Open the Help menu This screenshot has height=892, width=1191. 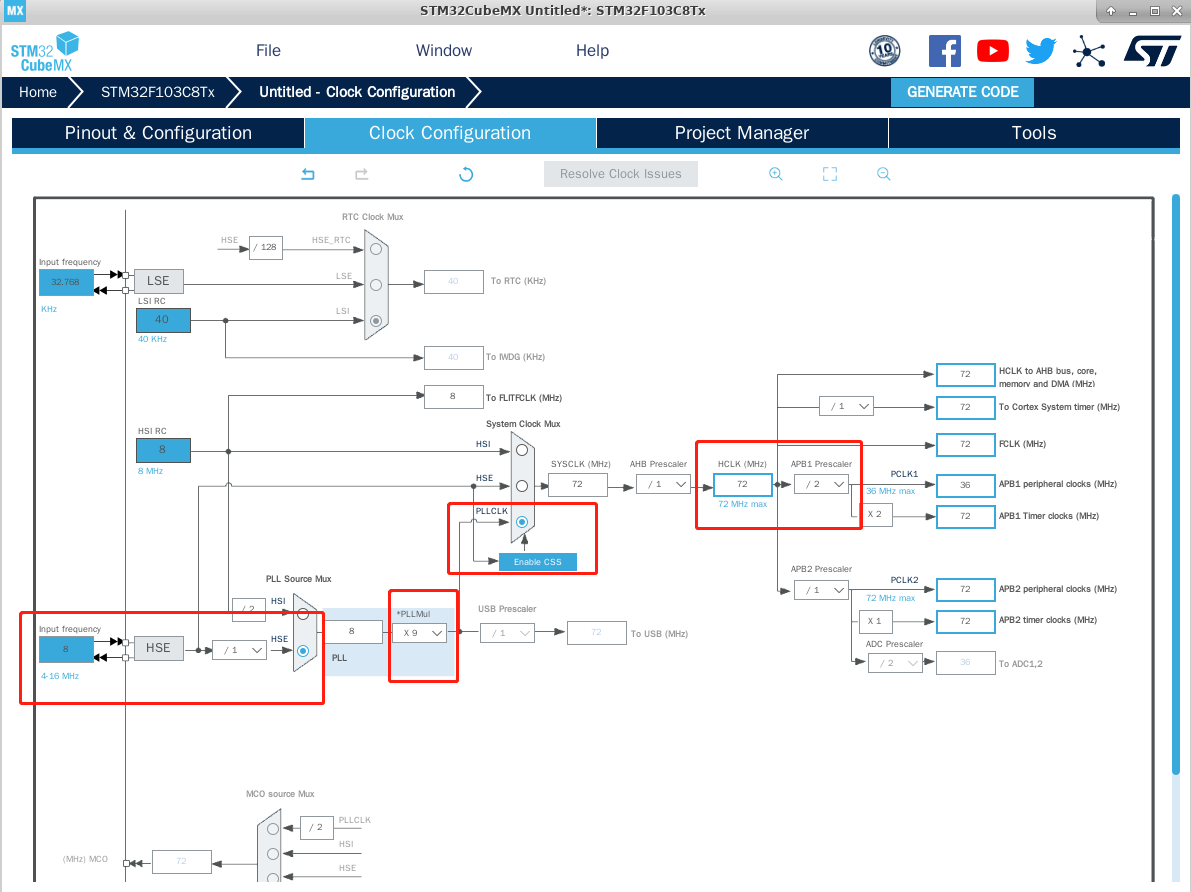point(592,50)
